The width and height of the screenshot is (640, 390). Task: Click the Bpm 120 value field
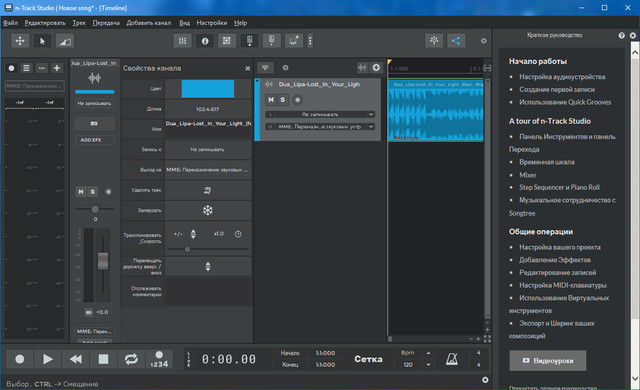tap(408, 365)
